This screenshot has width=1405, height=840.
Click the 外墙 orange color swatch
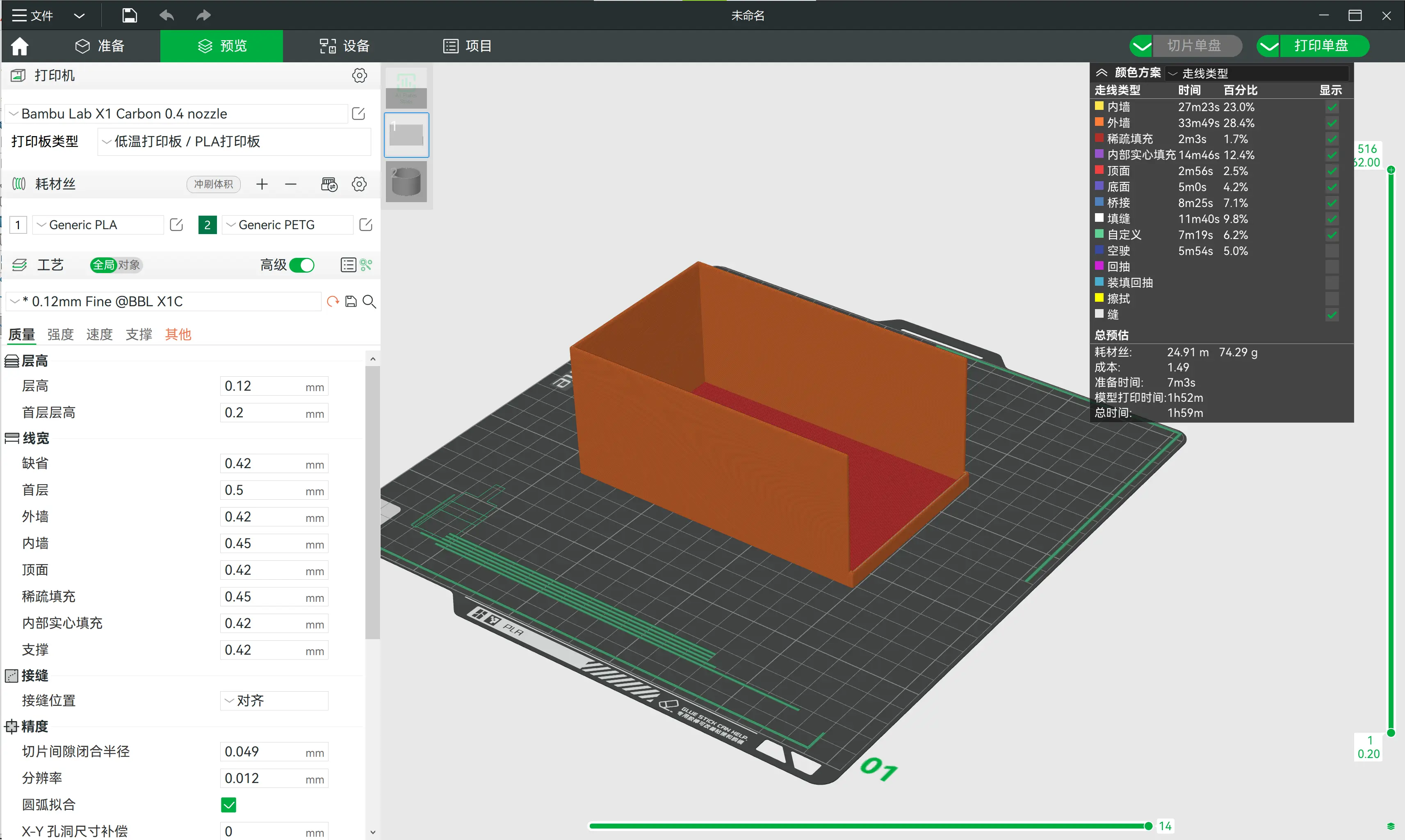1099,122
